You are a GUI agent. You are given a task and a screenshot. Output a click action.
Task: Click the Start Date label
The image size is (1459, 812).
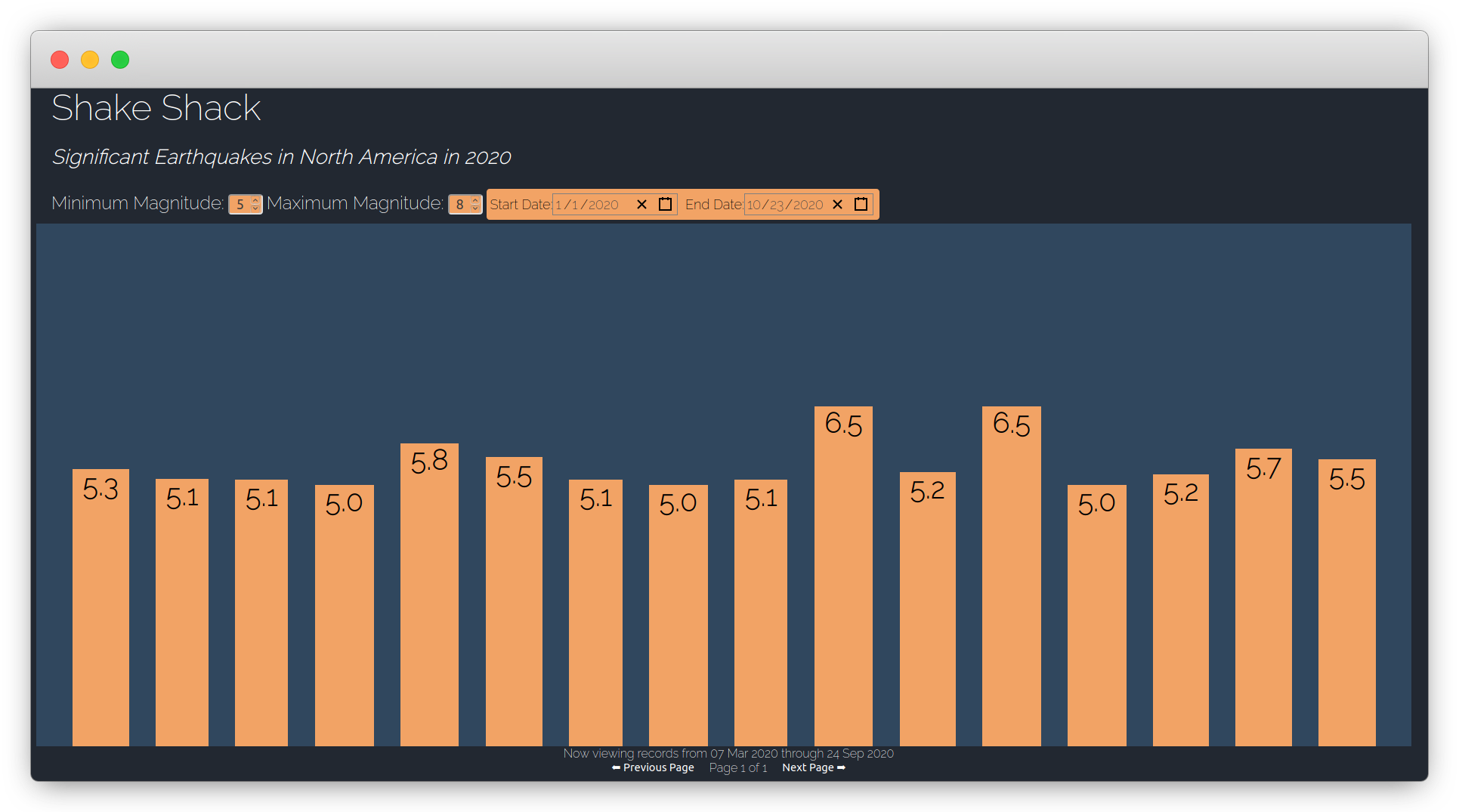[520, 205]
